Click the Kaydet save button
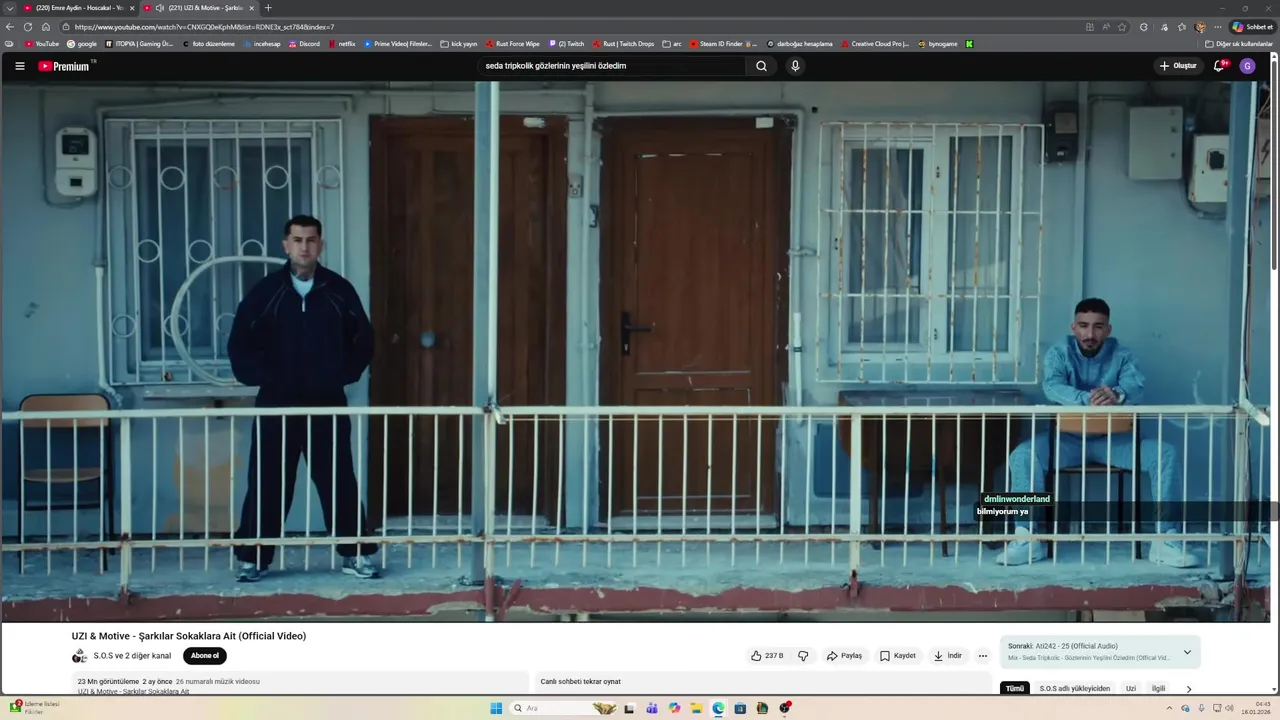 tap(898, 656)
